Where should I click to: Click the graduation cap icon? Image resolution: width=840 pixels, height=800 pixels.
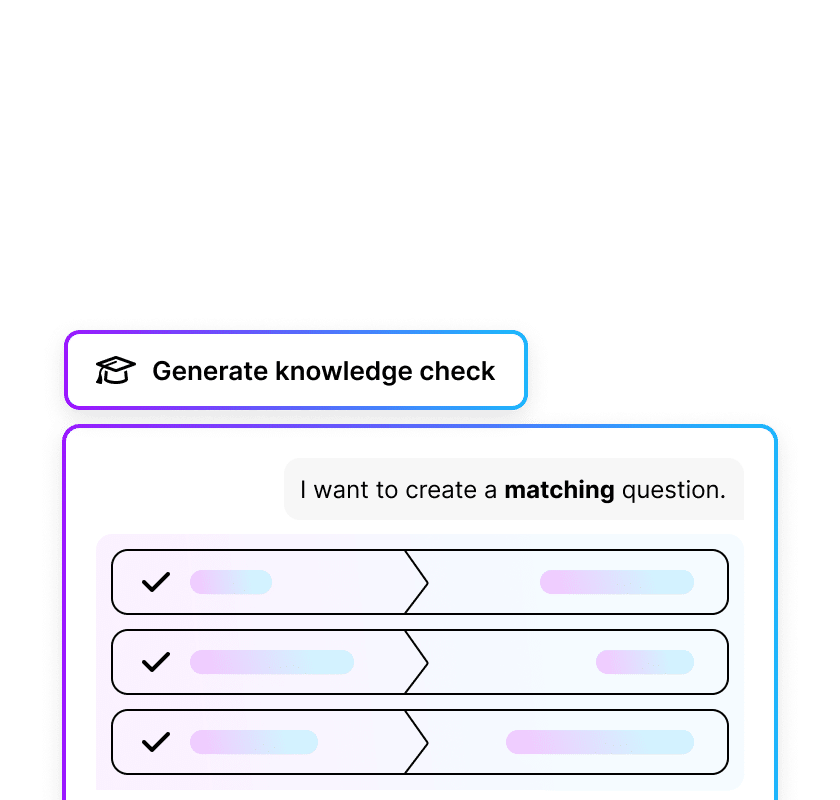point(115,371)
